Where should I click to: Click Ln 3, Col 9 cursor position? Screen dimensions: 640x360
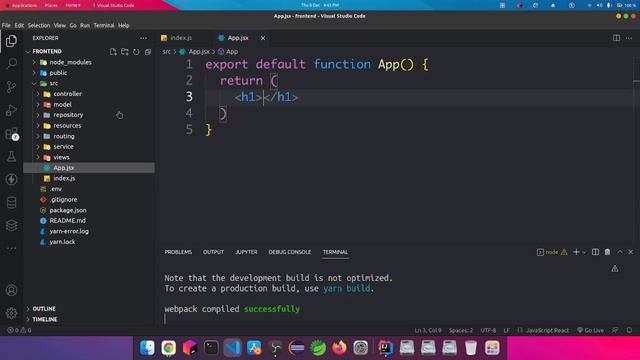pos(428,330)
